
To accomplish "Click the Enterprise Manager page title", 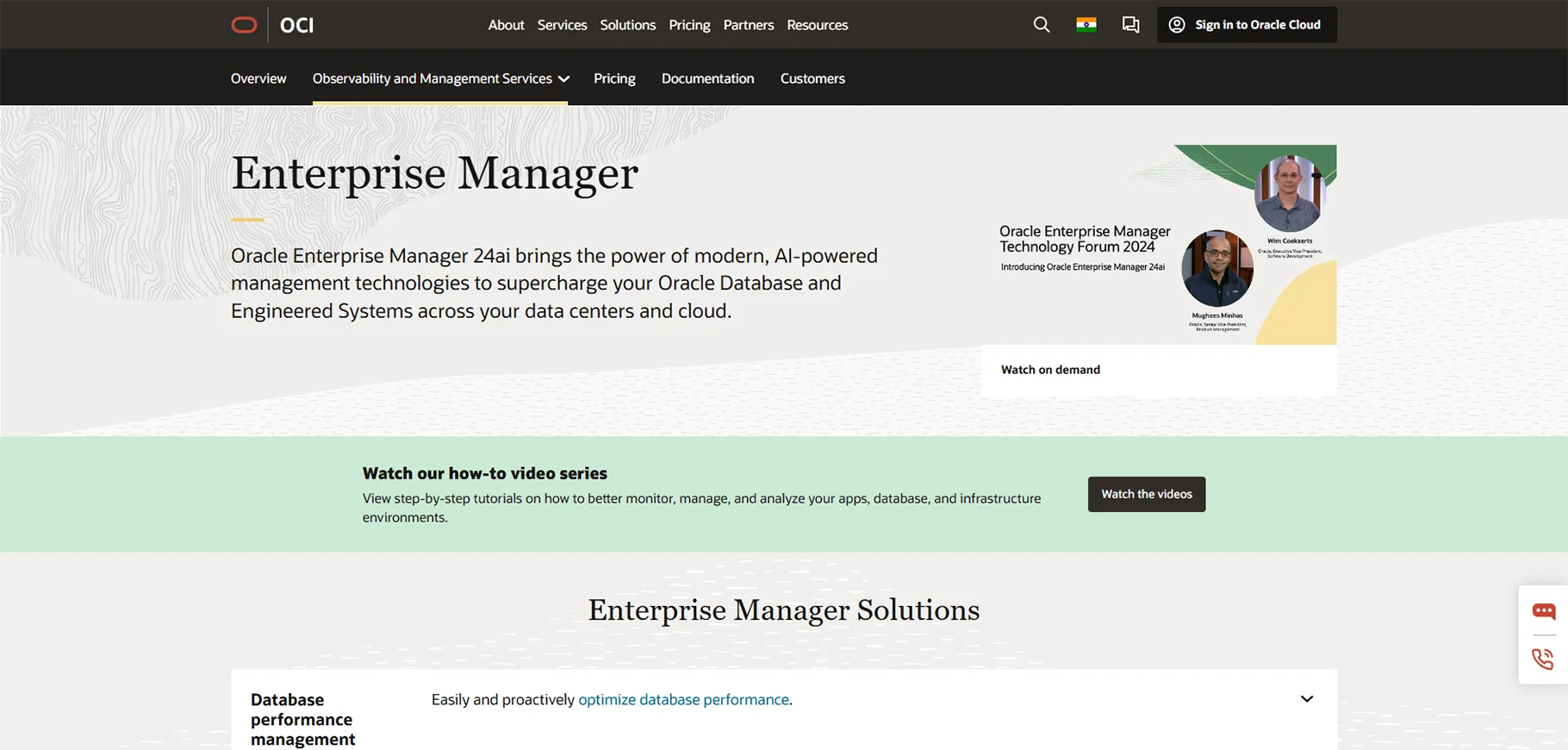I will click(x=434, y=173).
